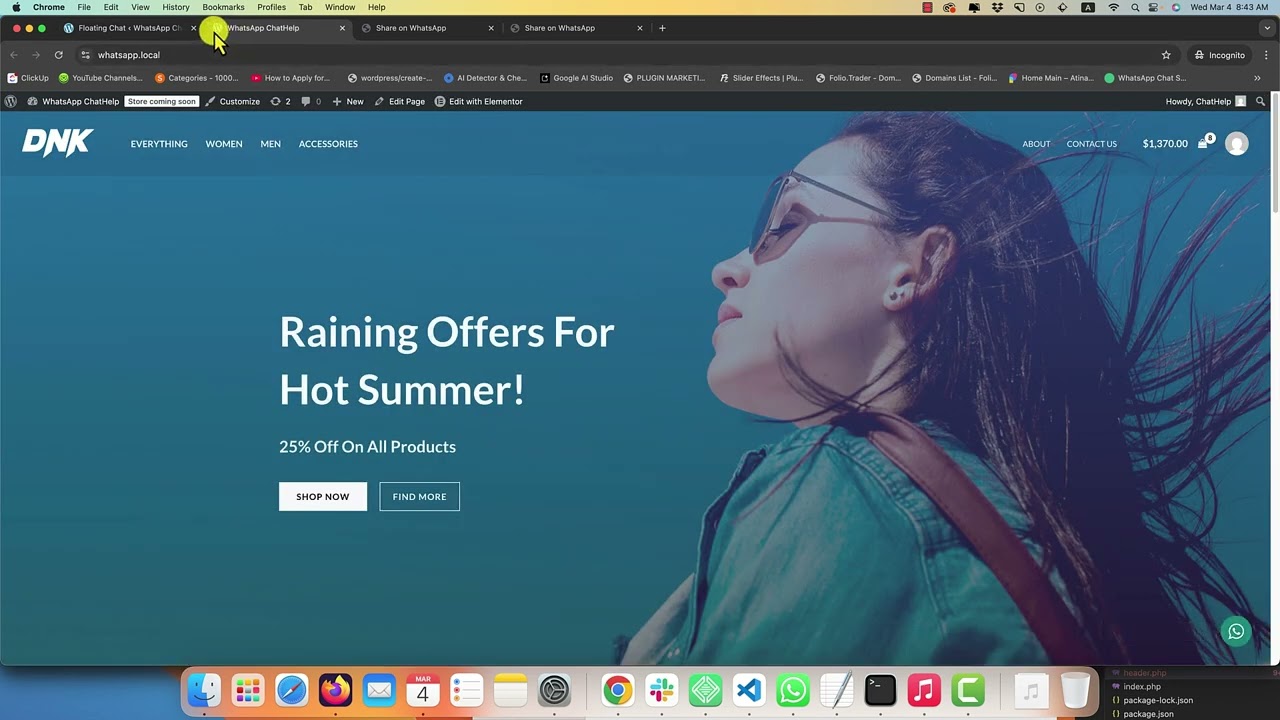Open the ACCESSORIES category link
The height and width of the screenshot is (720, 1280).
(328, 144)
